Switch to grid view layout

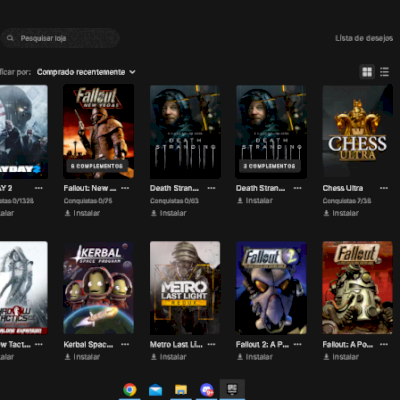click(367, 72)
